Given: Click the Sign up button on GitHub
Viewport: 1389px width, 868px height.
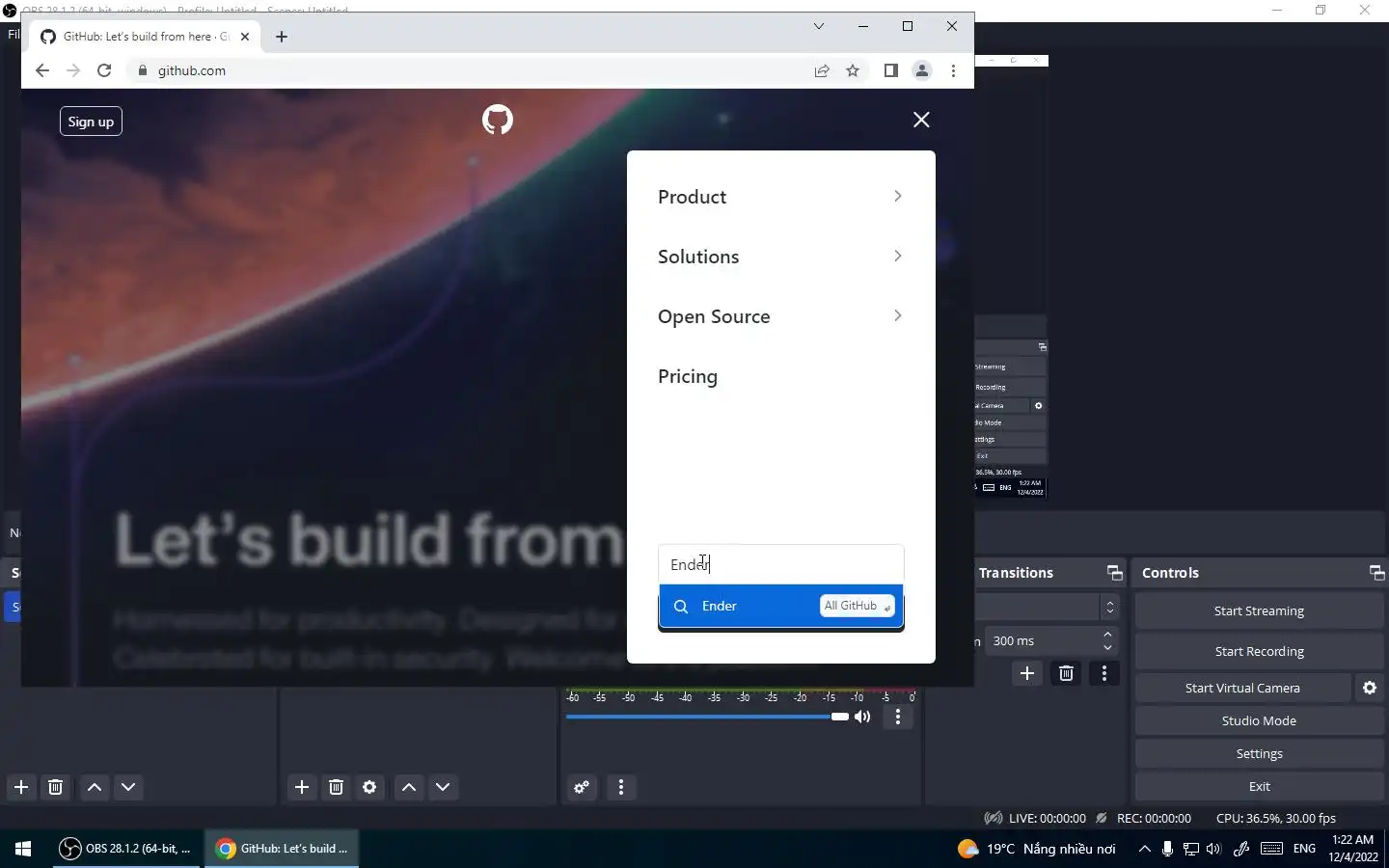Looking at the screenshot, I should pyautogui.click(x=91, y=122).
